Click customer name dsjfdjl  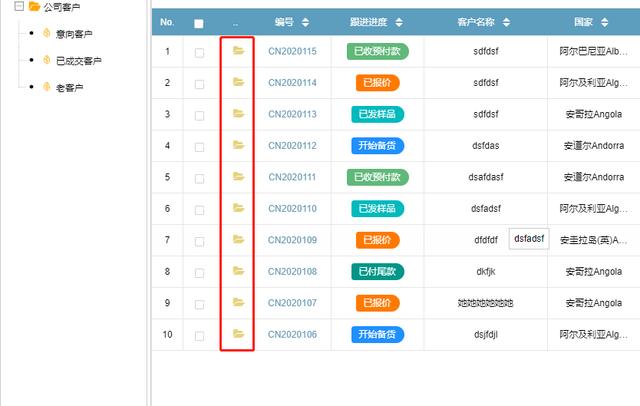pyautogui.click(x=486, y=334)
